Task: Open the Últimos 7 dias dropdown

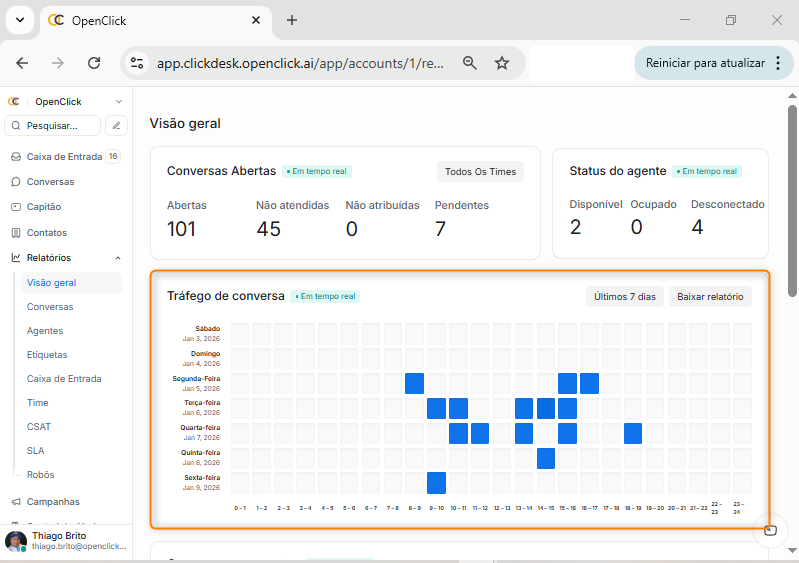Action: [624, 296]
